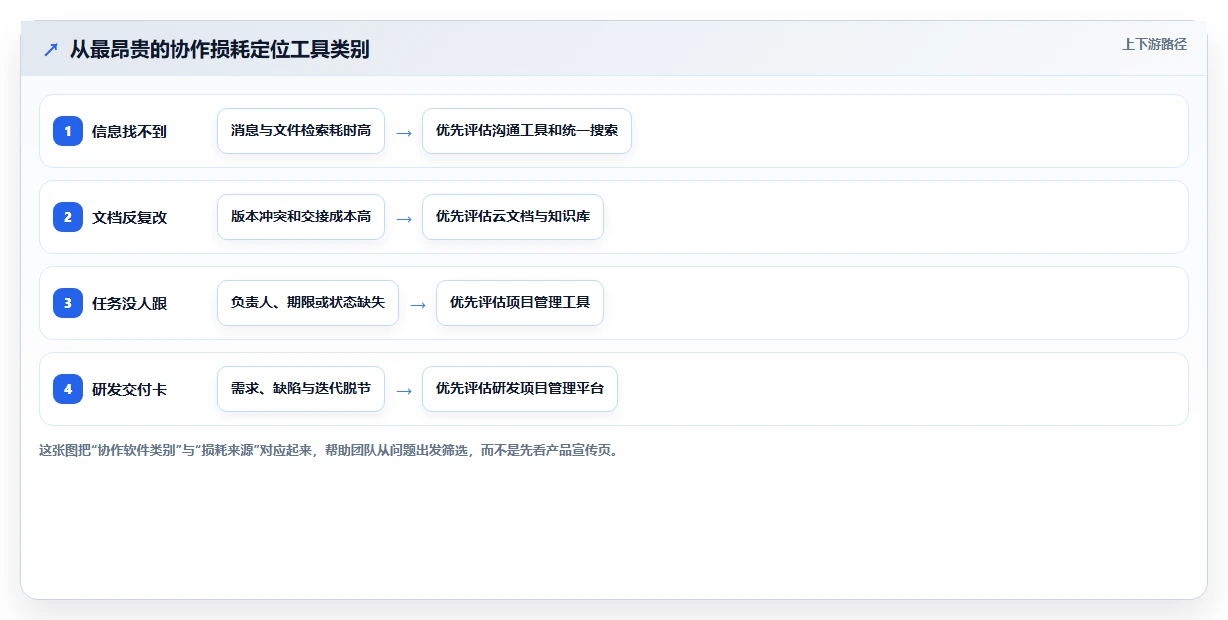1228x620 pixels.
Task: Click the 文档反复改 row label
Action: click(x=129, y=217)
